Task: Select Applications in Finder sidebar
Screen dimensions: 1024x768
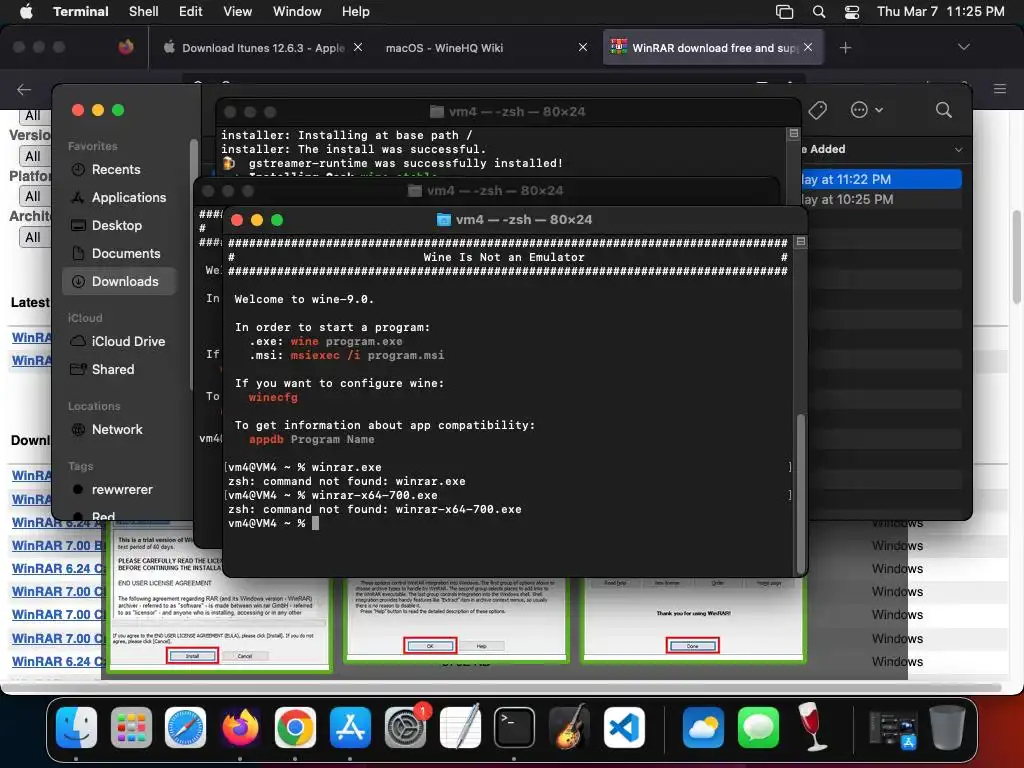Action: 129,197
